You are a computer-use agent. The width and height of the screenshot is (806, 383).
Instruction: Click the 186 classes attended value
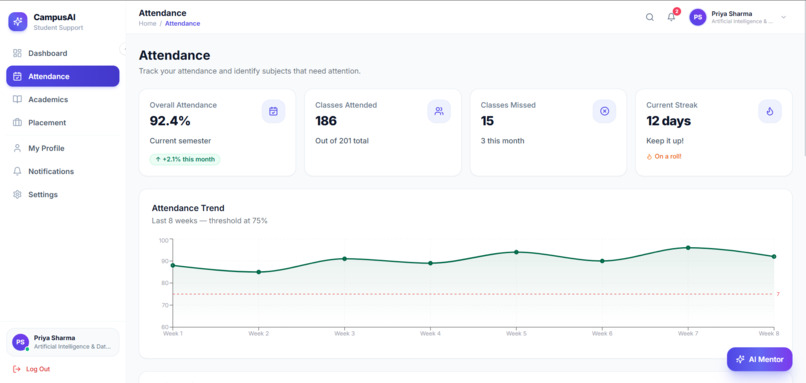pos(326,121)
